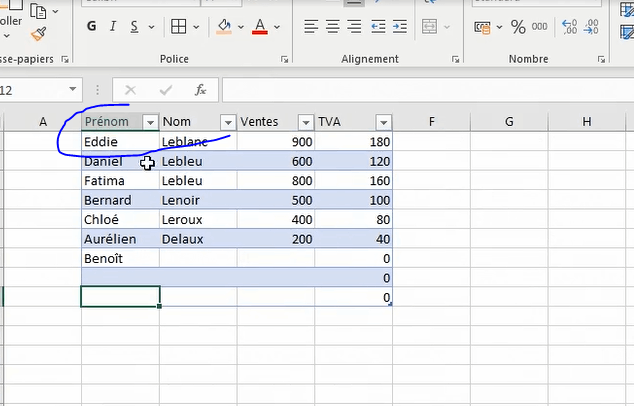This screenshot has height=406, width=634.
Task: Select Ventes cell with value 200
Action: (x=276, y=239)
